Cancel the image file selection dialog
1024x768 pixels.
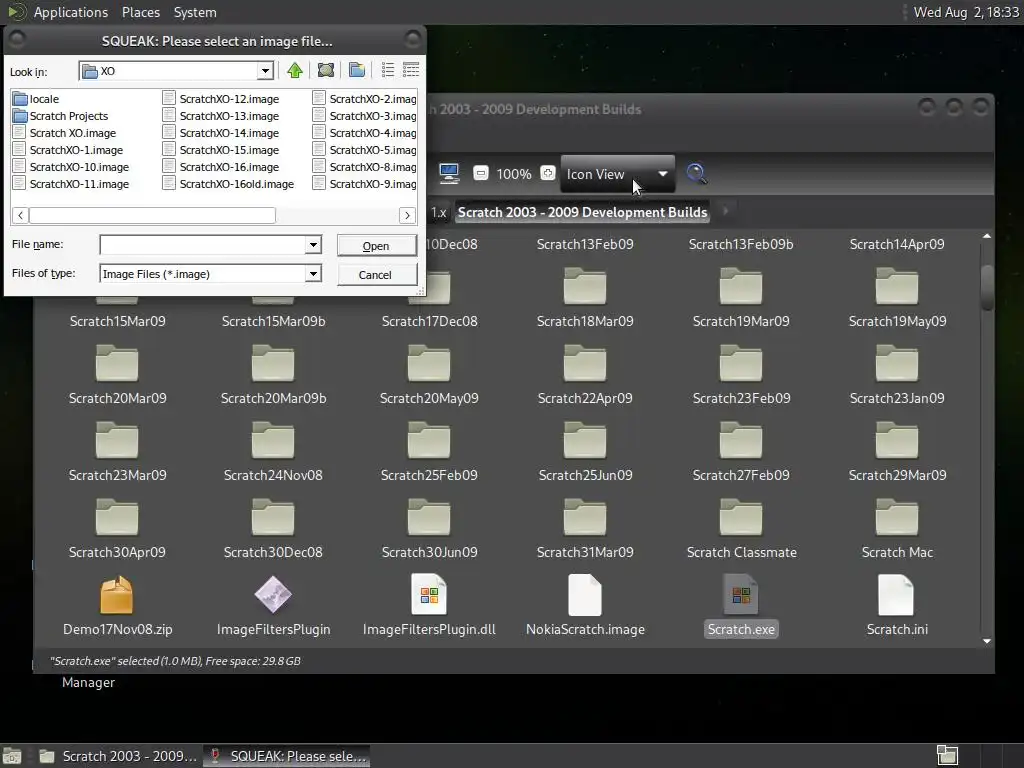coord(376,275)
